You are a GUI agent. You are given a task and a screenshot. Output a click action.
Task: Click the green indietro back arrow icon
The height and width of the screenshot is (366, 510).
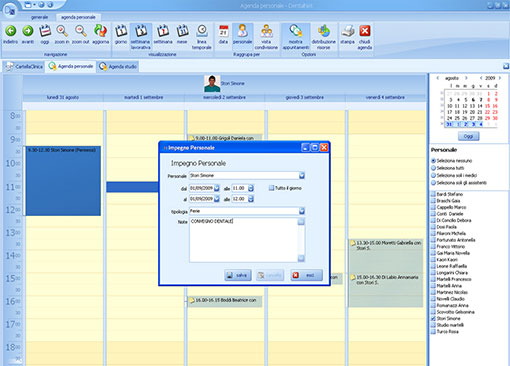(x=11, y=31)
